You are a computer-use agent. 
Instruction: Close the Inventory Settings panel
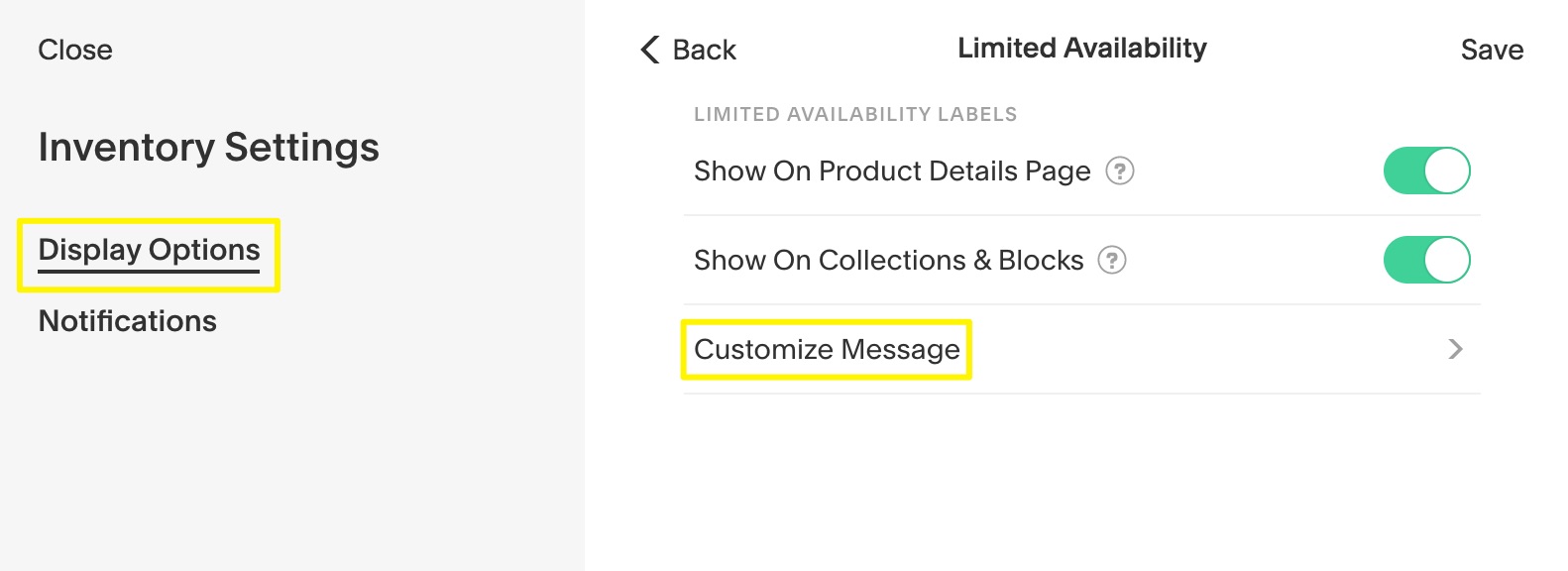(74, 50)
